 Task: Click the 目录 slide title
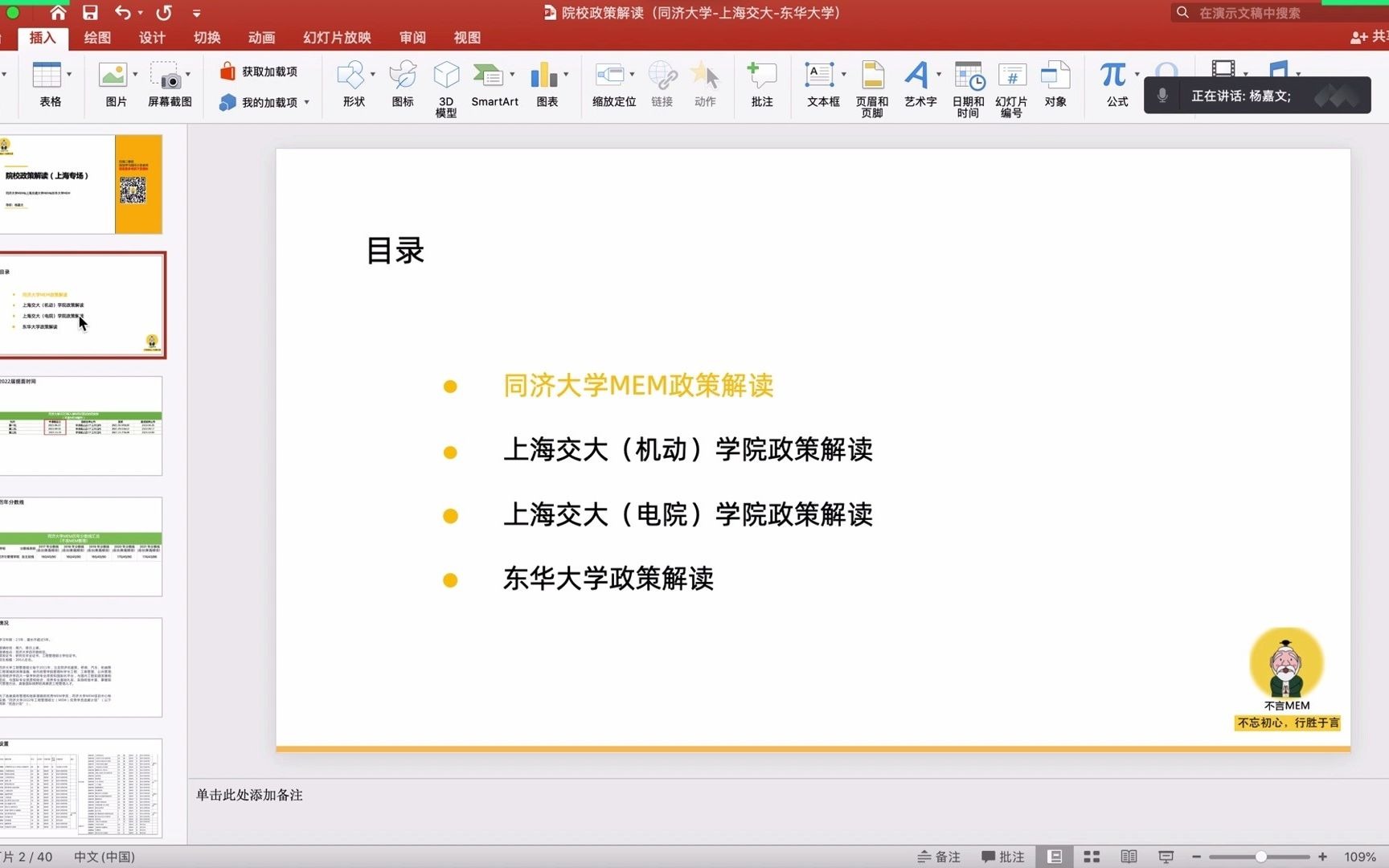tap(395, 251)
